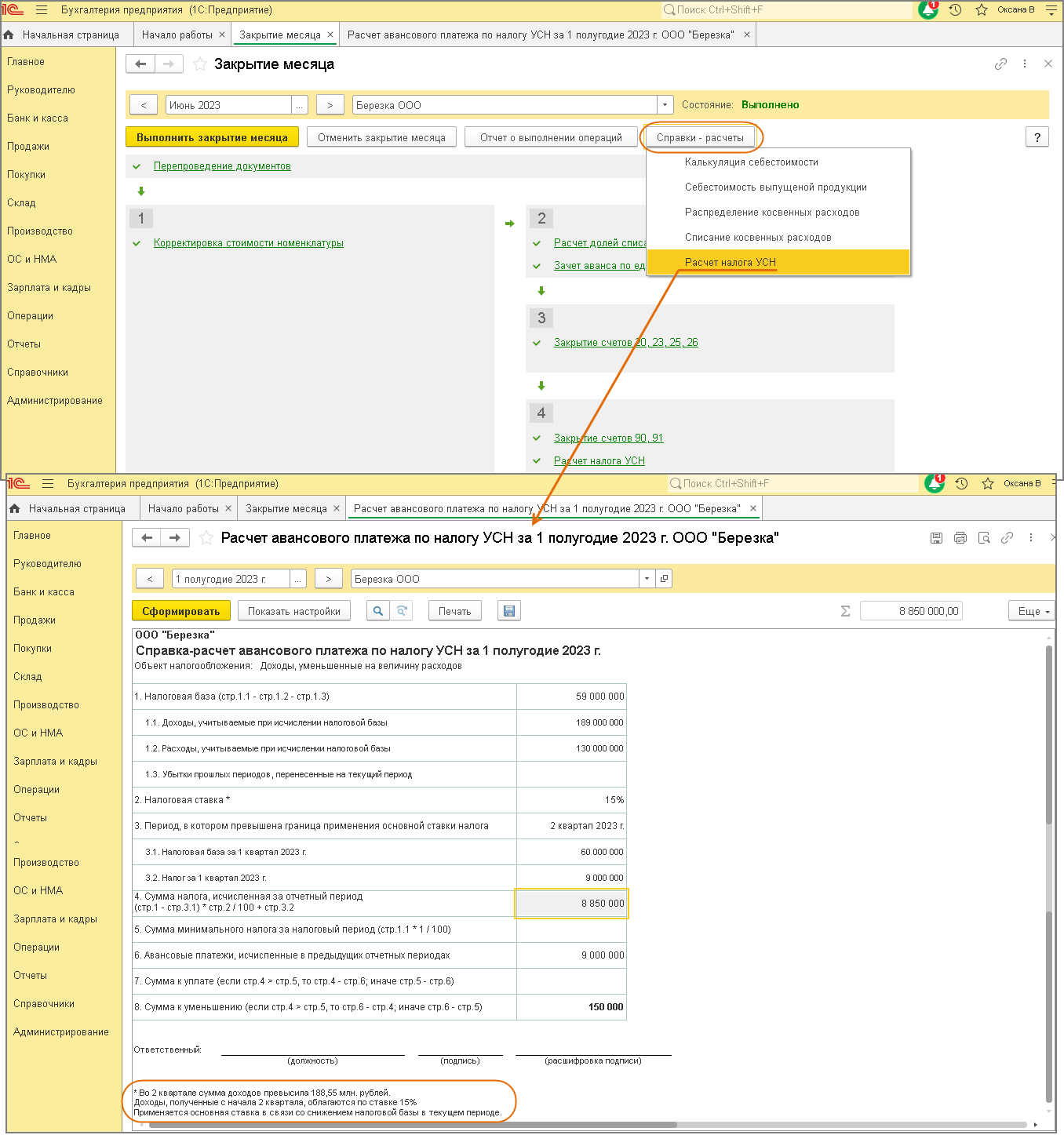The height and width of the screenshot is (1135, 1064).
Task: Click sum field showing 8 850 000,00
Action: tap(911, 611)
